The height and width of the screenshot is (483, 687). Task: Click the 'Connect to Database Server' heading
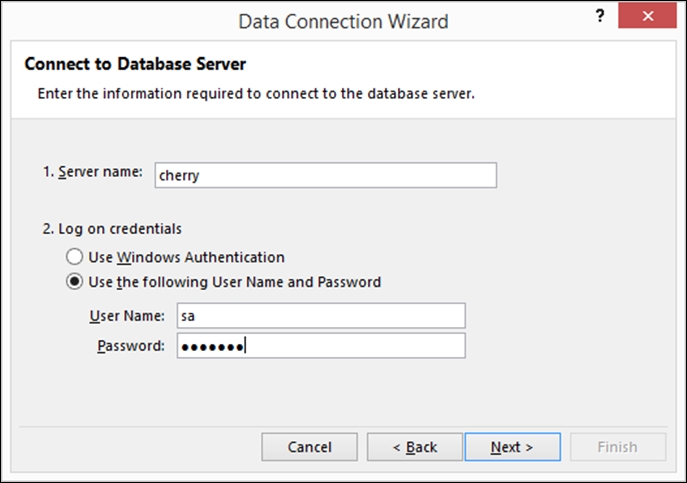pyautogui.click(x=135, y=64)
